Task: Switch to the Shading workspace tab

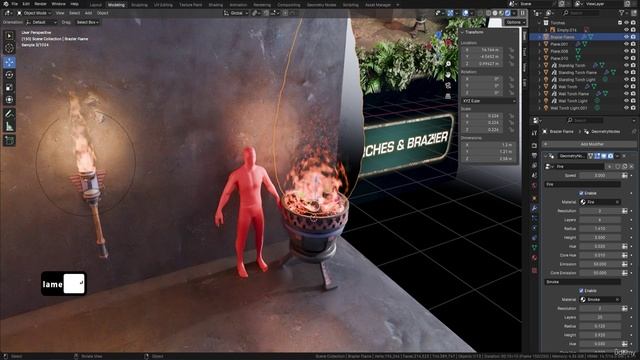Action: click(216, 5)
